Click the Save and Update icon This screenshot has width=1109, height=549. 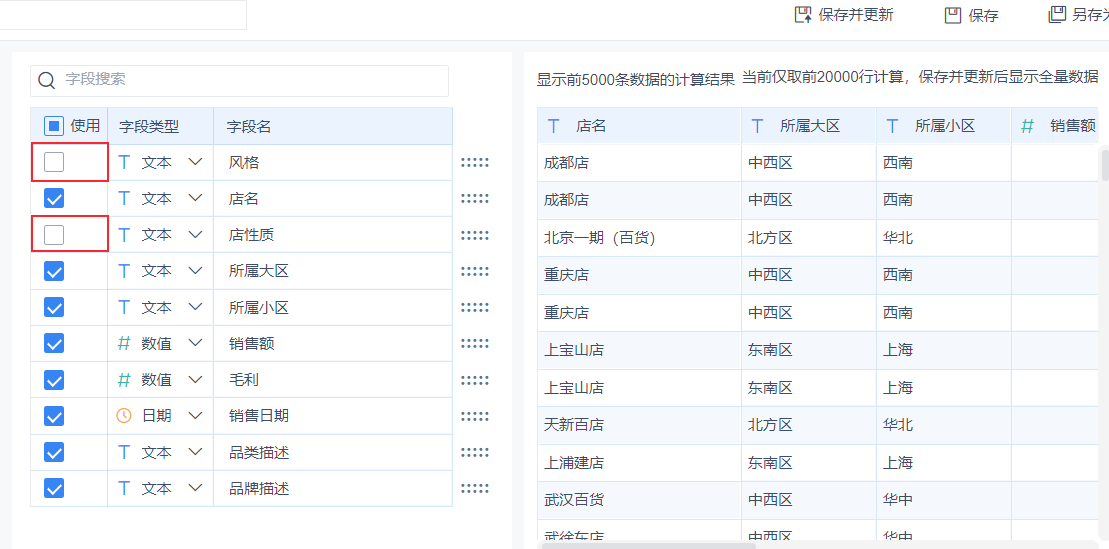pyautogui.click(x=803, y=15)
